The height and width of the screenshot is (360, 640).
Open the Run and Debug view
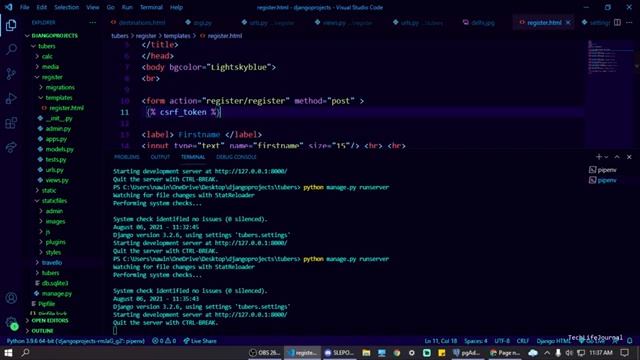coord(11,98)
